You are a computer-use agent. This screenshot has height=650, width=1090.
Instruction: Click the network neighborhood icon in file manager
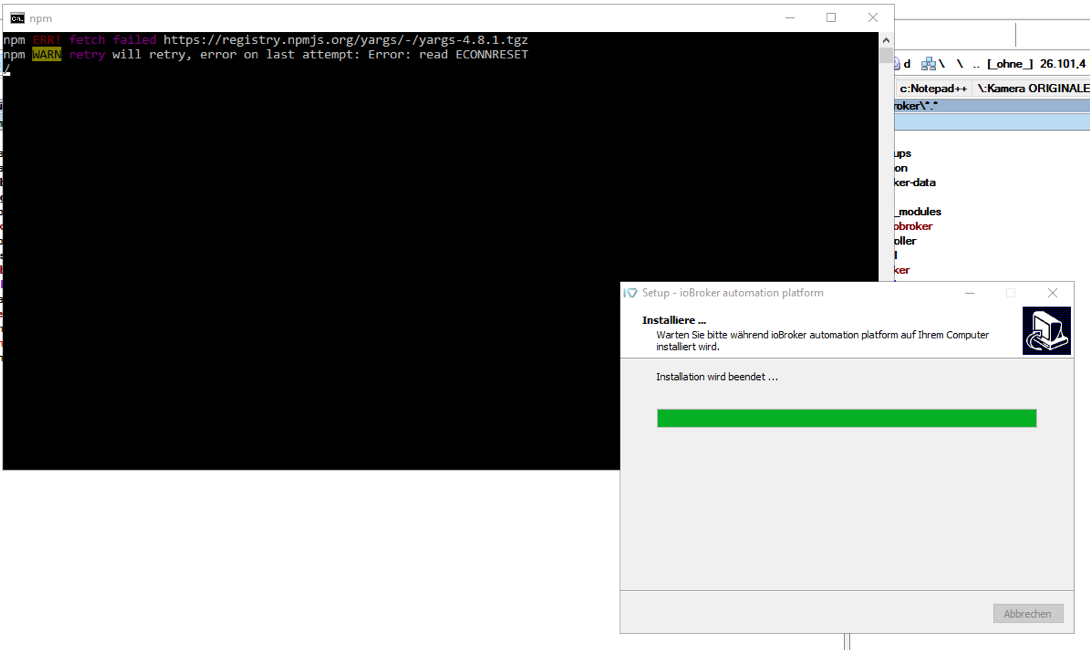[x=928, y=64]
